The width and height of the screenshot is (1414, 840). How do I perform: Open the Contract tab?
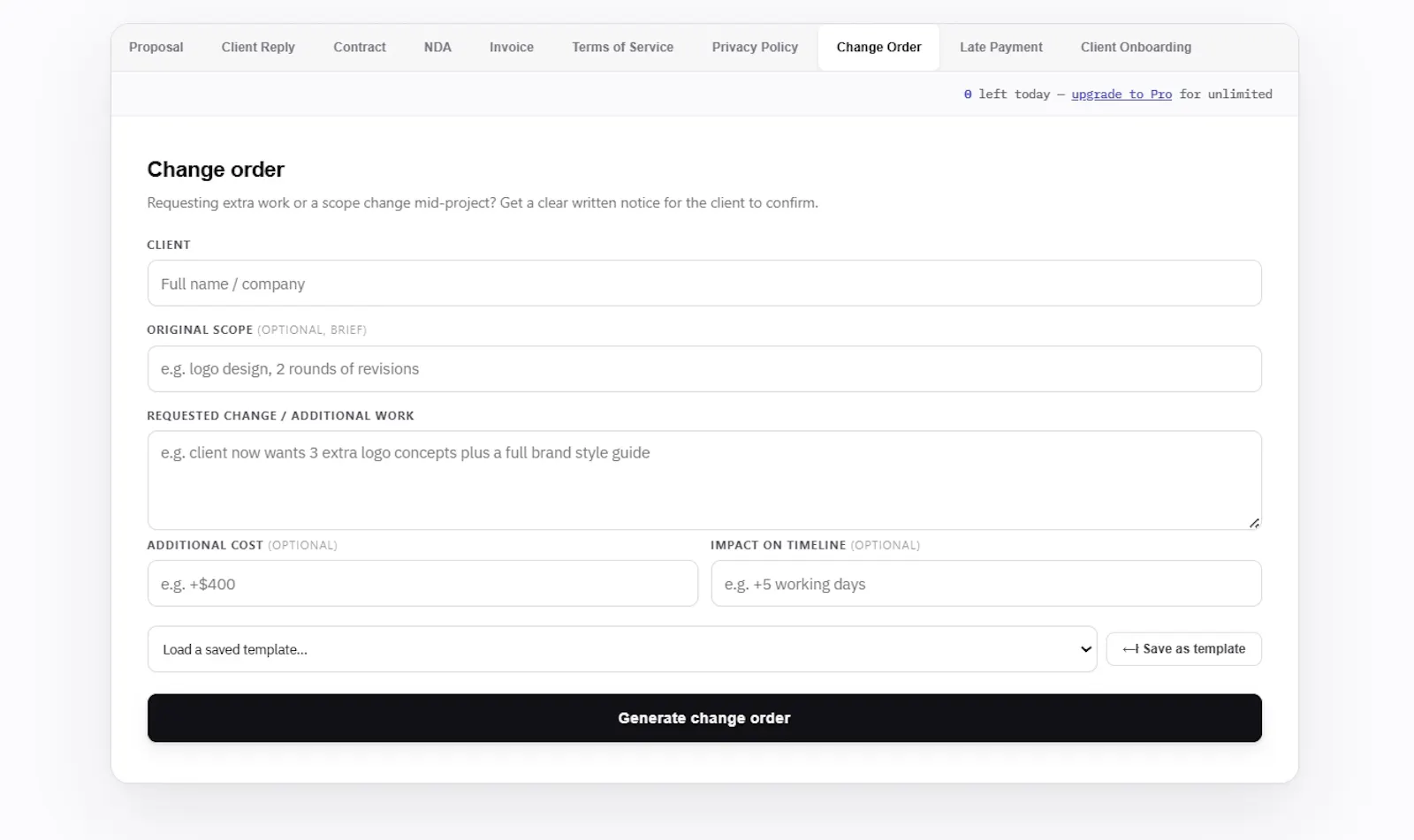[x=360, y=47]
